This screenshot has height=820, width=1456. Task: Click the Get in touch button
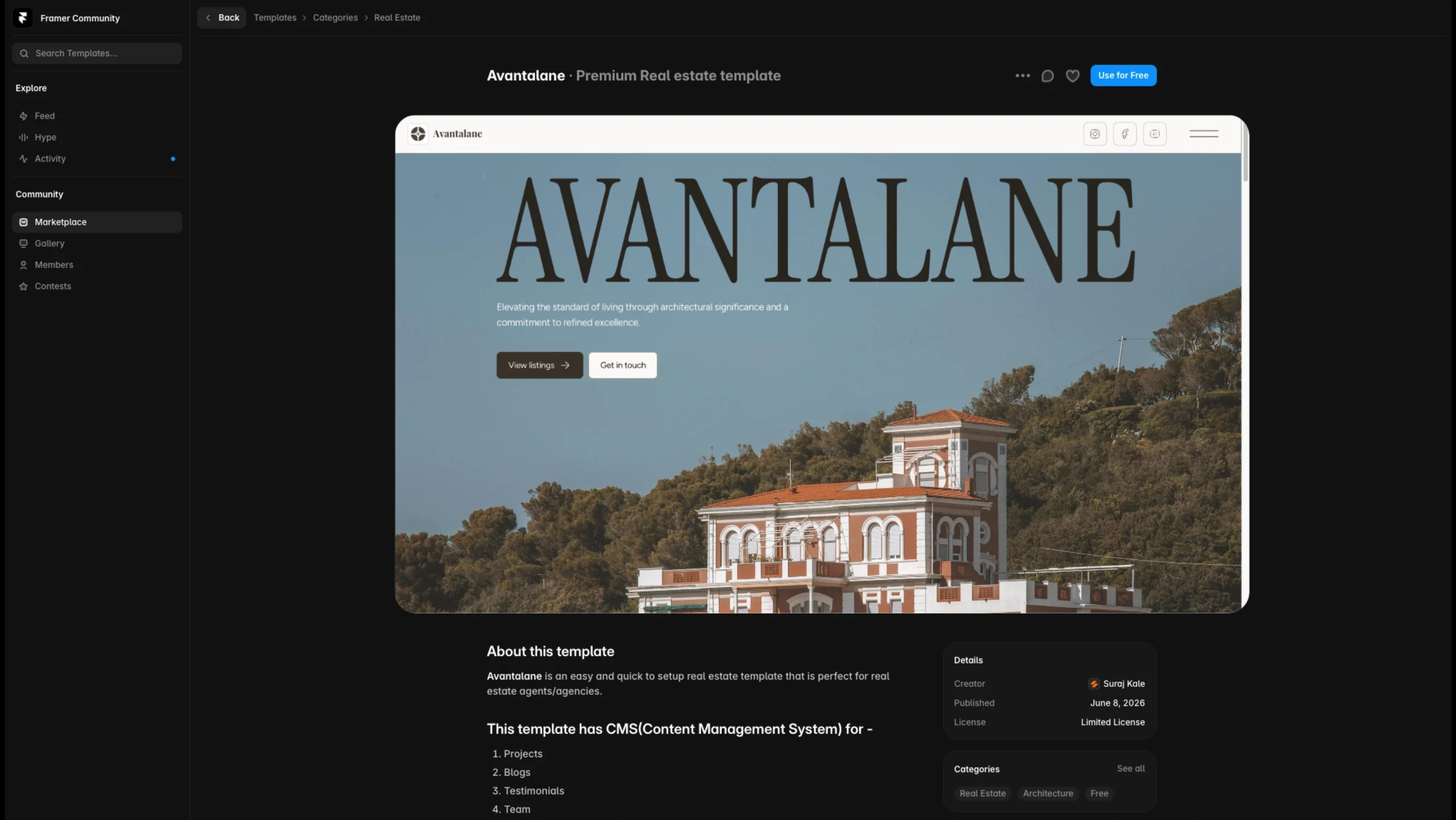point(623,365)
